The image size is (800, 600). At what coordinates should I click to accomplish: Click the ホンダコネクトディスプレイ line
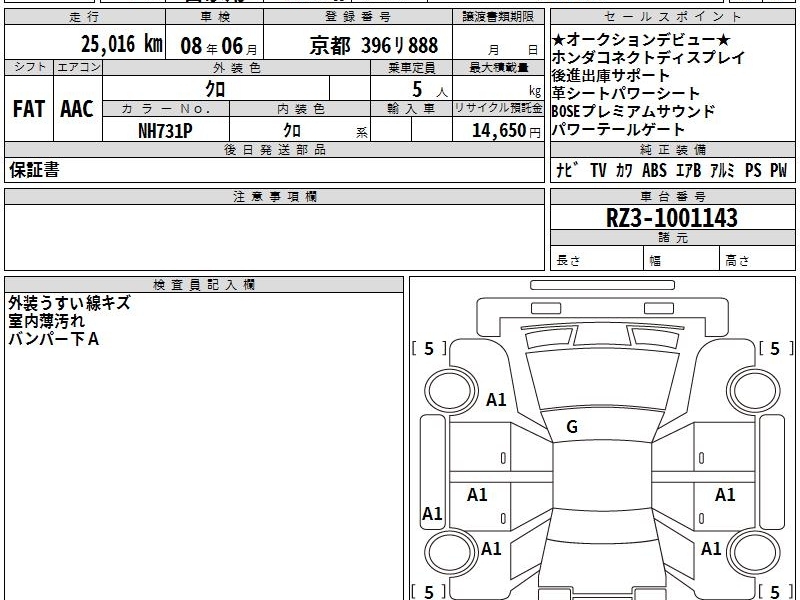[648, 57]
